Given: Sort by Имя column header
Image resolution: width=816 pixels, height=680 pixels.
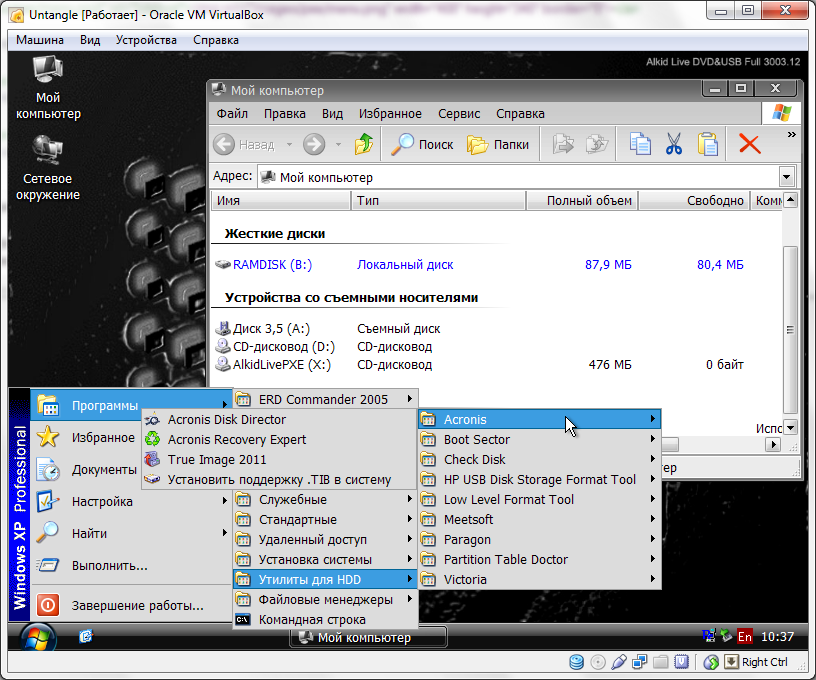Looking at the screenshot, I should (x=281, y=200).
